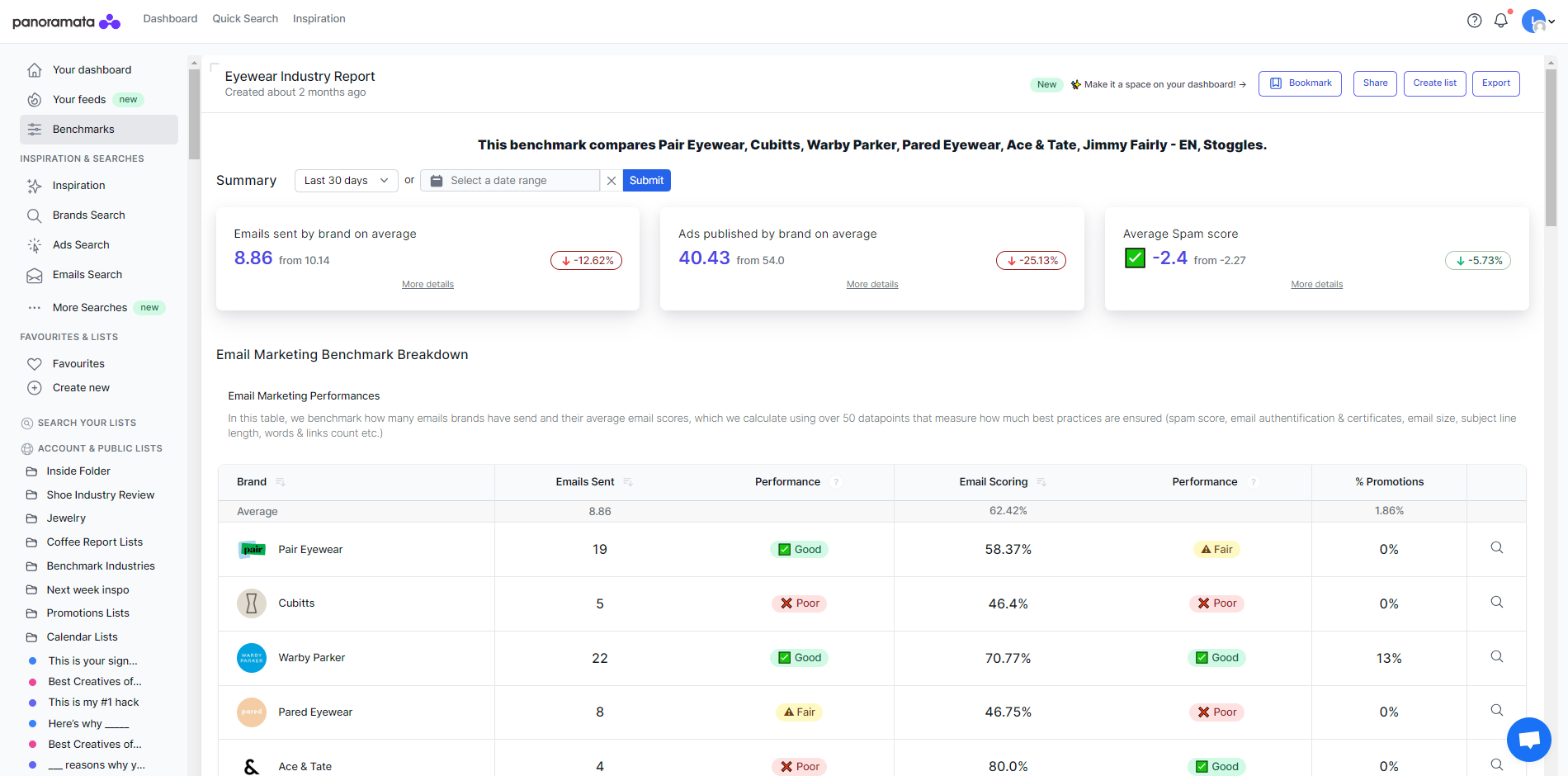
Task: Click the Ace & Tate row magnifier icon
Action: click(x=1497, y=765)
